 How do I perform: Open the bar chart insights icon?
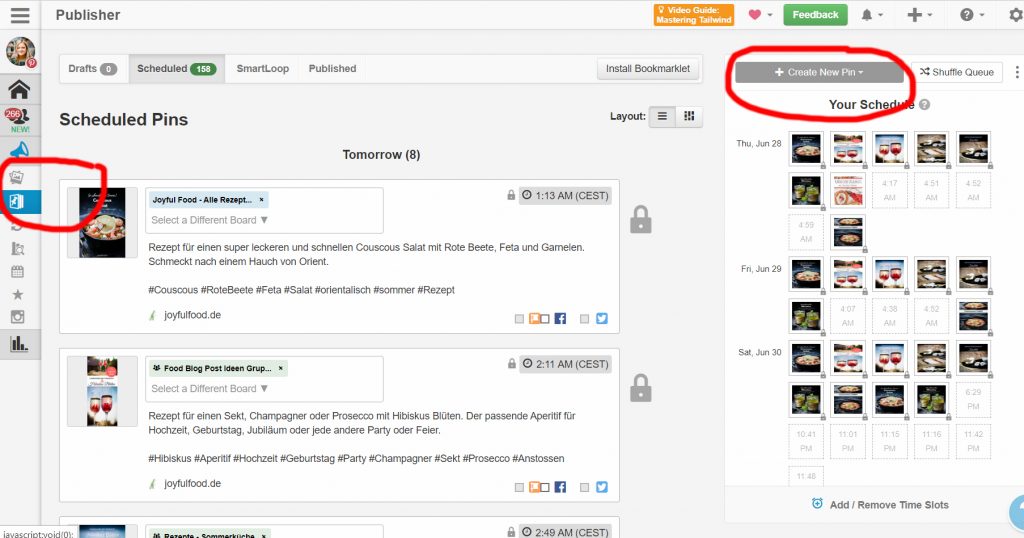(x=19, y=344)
